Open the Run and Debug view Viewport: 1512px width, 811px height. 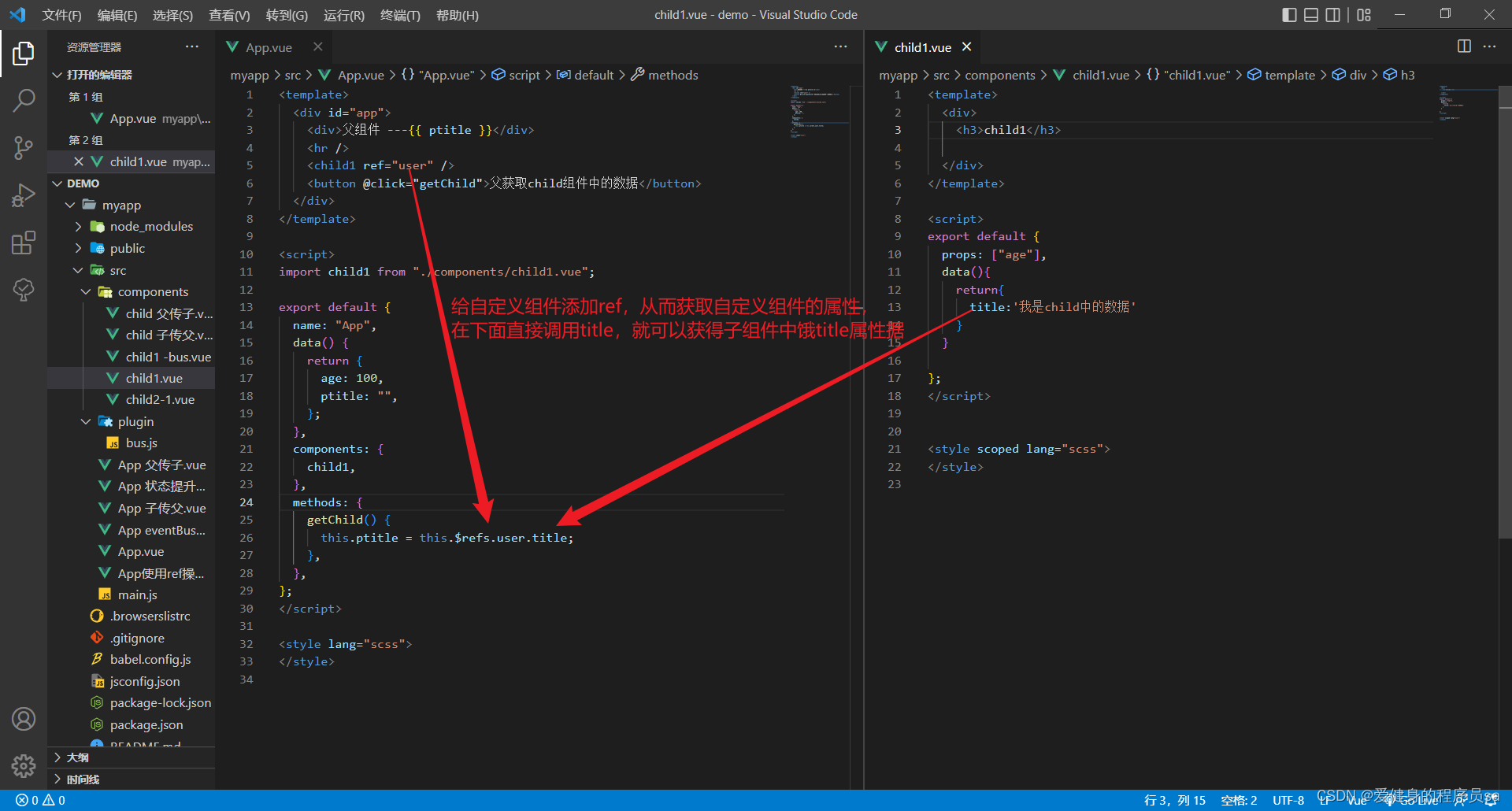(24, 195)
